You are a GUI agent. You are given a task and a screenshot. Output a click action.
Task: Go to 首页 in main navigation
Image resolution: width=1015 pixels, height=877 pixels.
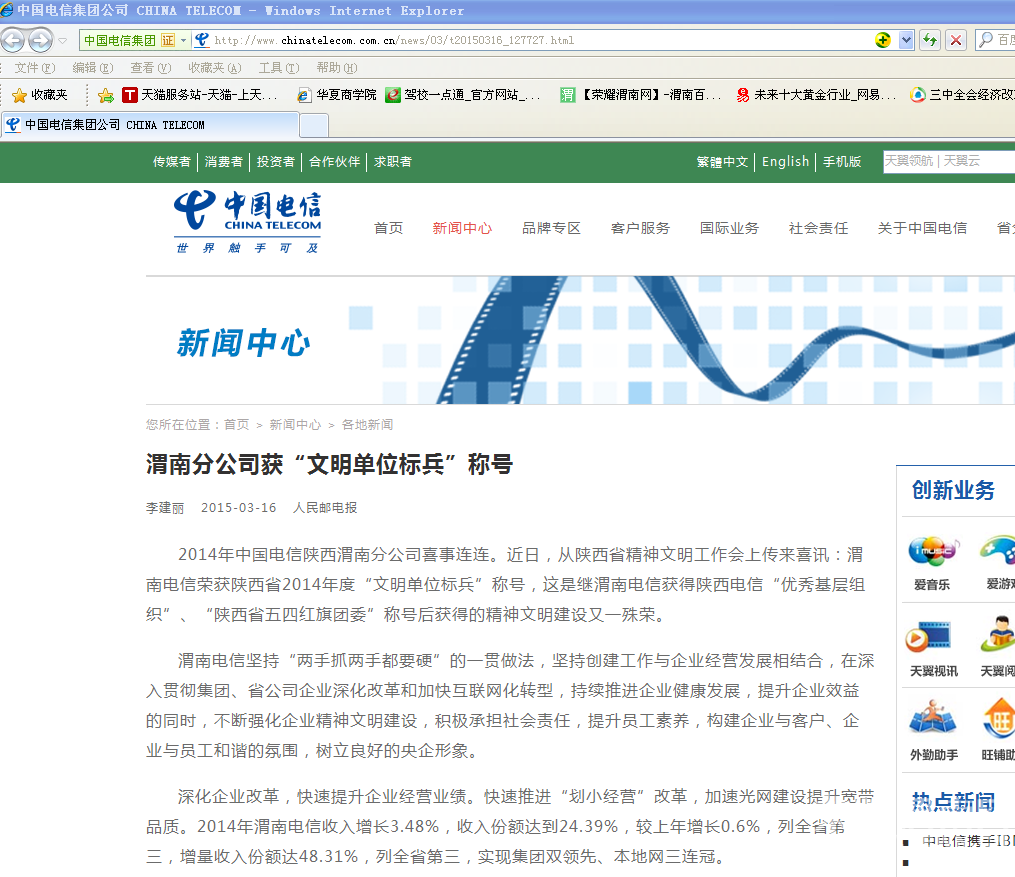coord(388,228)
